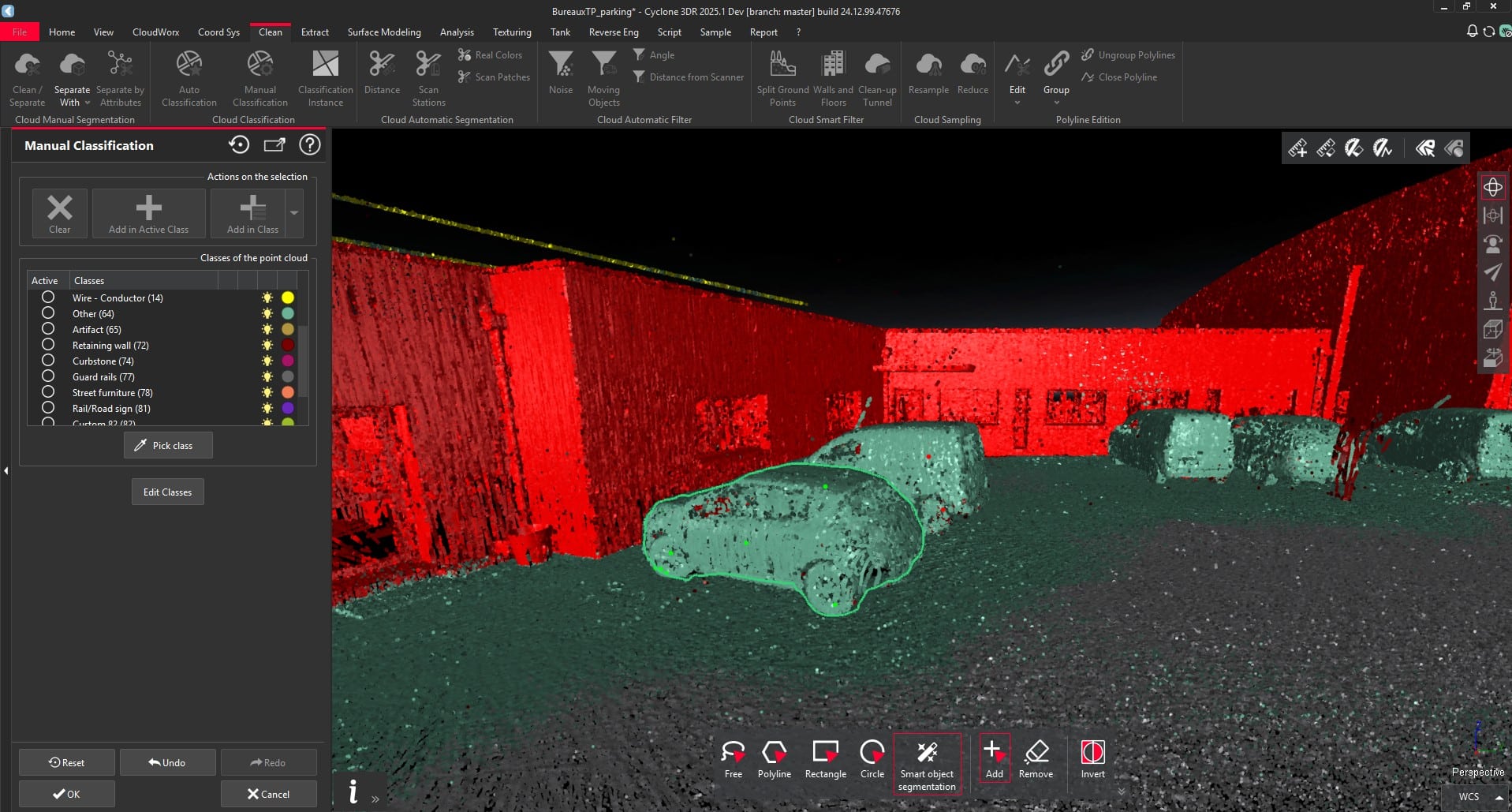Viewport: 1512px width, 812px height.
Task: Select the Circle selection tool
Action: [872, 758]
